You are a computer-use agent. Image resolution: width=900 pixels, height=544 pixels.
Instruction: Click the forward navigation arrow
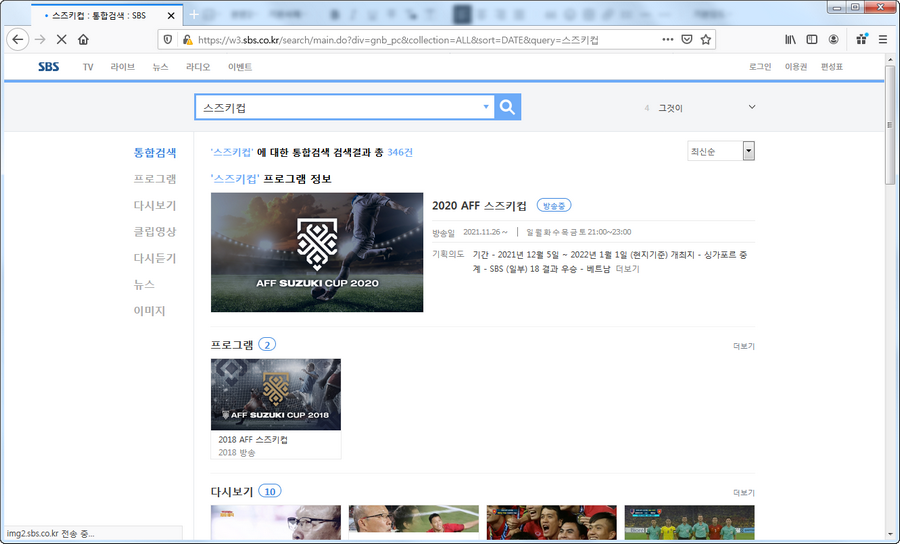coord(40,40)
